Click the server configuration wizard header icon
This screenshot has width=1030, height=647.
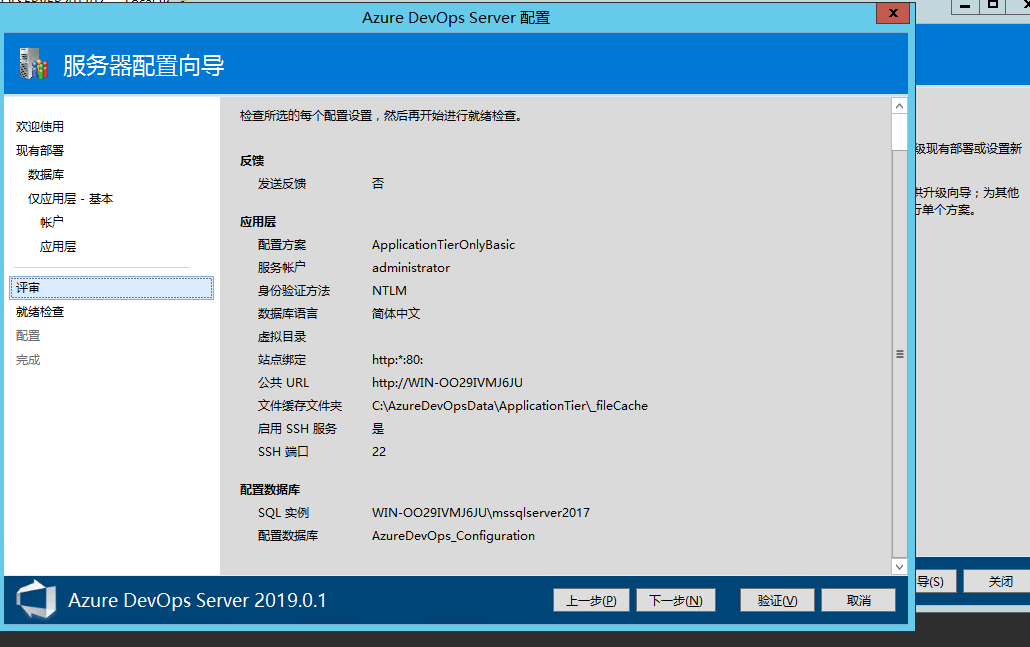(33, 64)
